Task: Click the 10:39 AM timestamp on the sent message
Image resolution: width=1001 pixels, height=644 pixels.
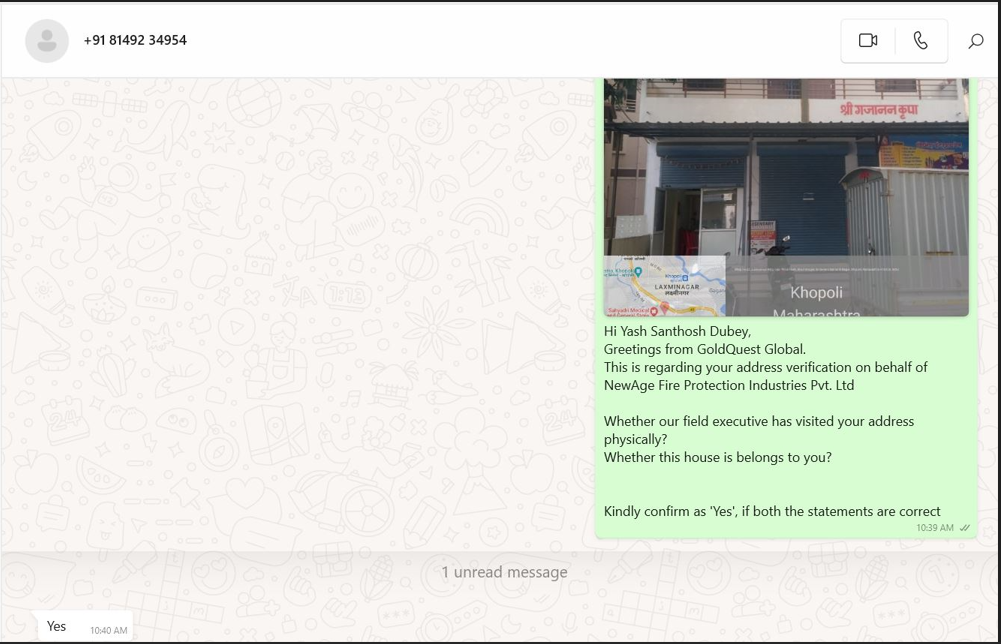Action: click(x=935, y=528)
